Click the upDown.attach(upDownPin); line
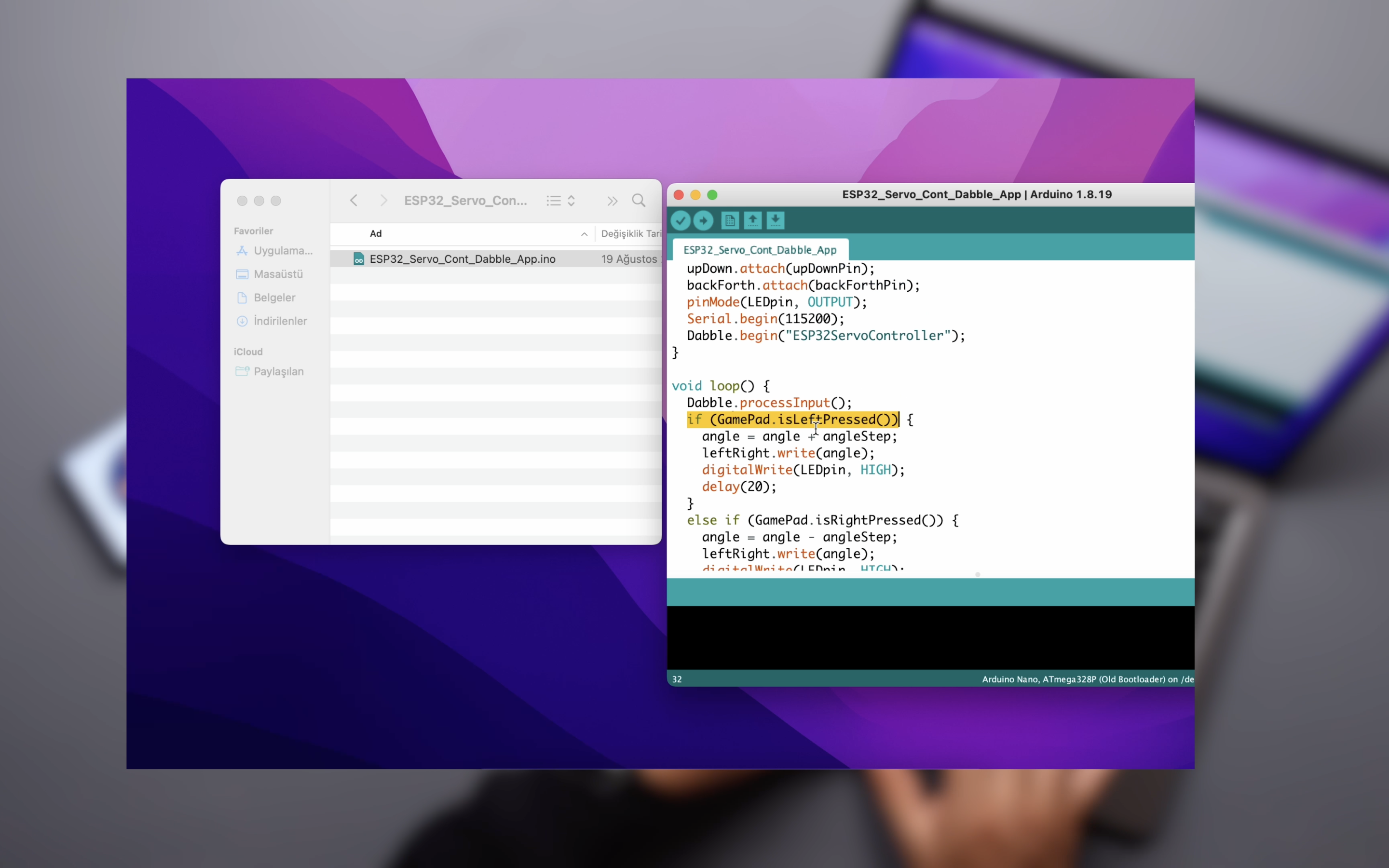Viewport: 1389px width, 868px height. tap(781, 268)
